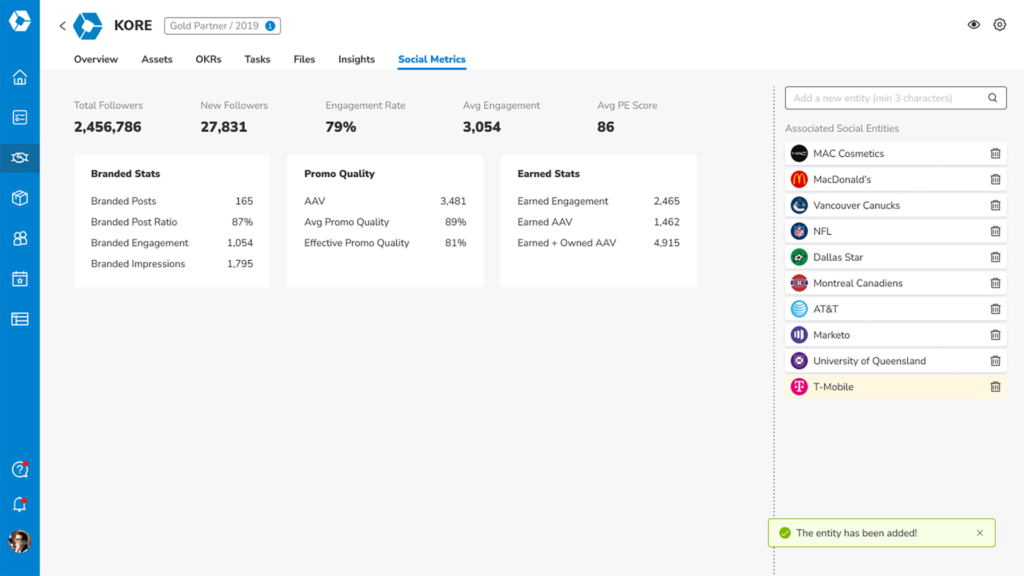This screenshot has width=1024, height=576.
Task: Remove the NFL entity using trash icon
Action: point(995,231)
